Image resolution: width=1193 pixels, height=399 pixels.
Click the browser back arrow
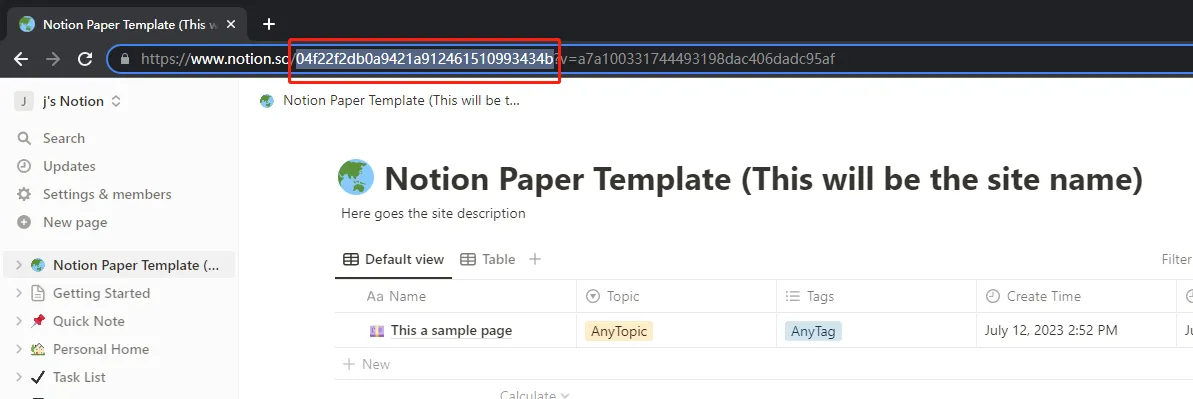[x=21, y=59]
